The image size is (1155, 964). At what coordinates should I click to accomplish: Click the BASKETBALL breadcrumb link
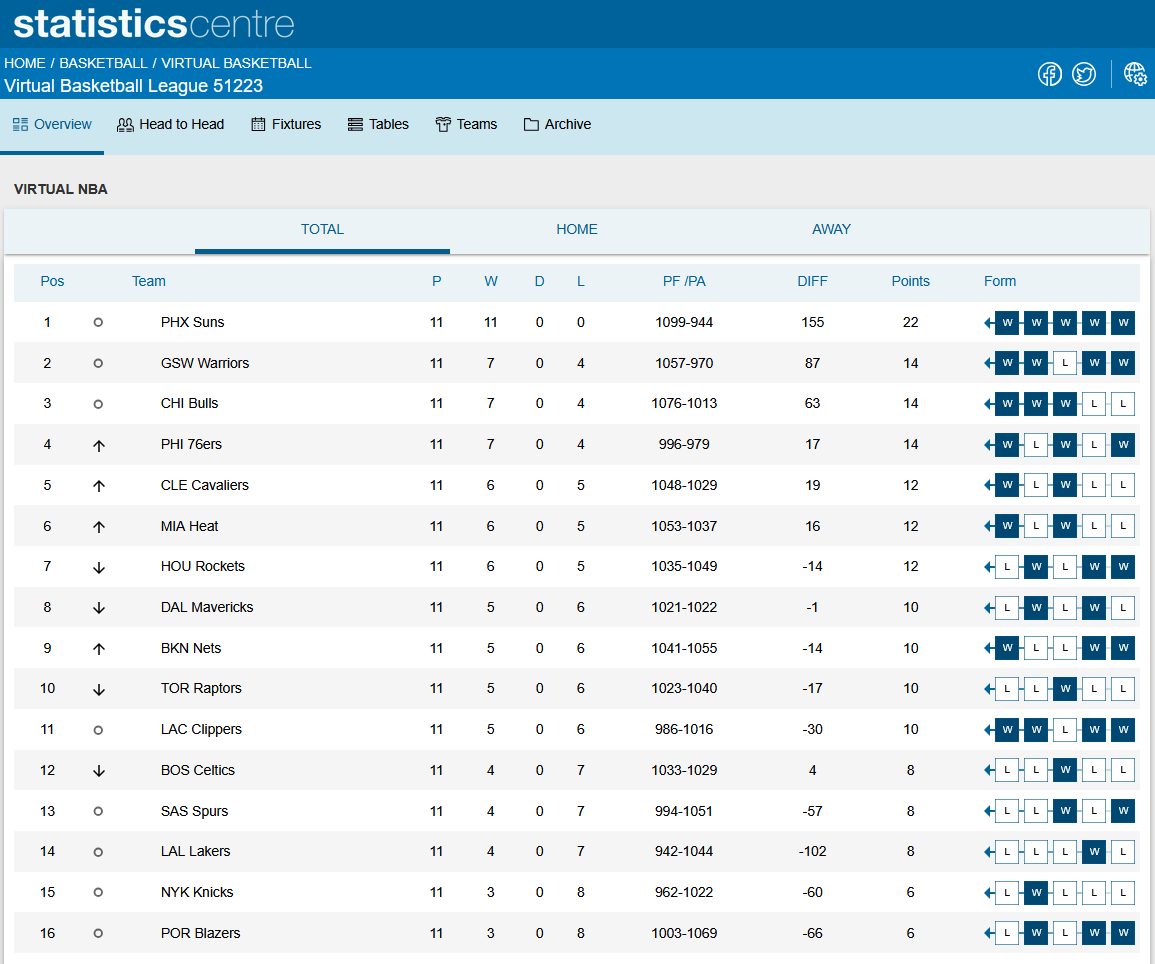(x=103, y=63)
